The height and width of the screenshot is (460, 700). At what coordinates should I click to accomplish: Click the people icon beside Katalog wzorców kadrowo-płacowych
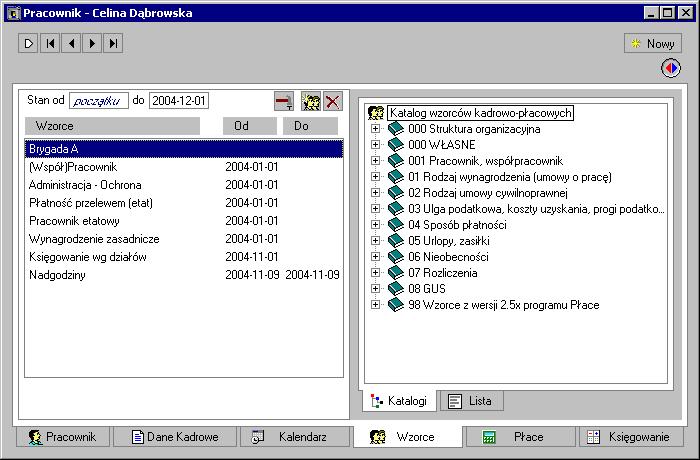tap(376, 113)
